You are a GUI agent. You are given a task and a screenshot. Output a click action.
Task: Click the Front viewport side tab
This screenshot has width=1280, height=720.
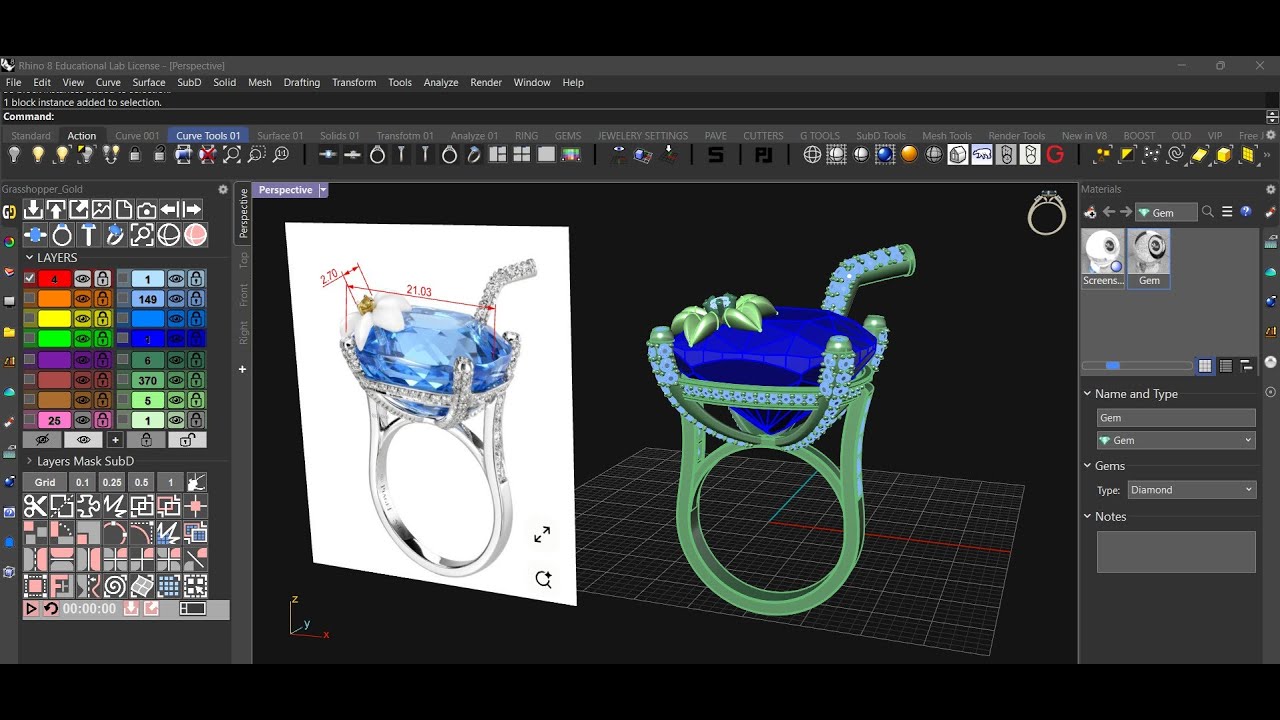pyautogui.click(x=243, y=294)
